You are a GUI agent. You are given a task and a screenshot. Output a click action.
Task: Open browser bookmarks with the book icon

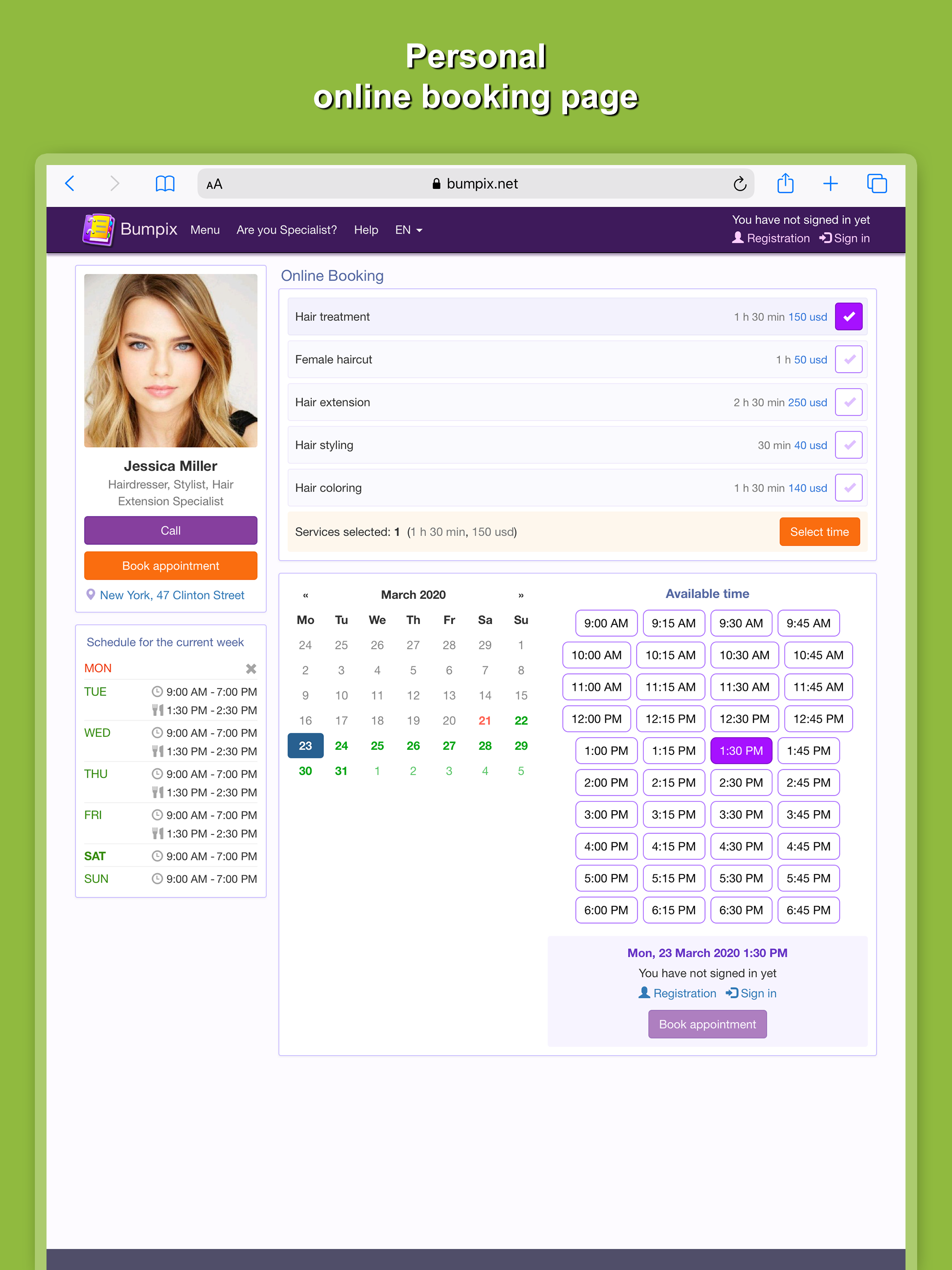pyautogui.click(x=165, y=184)
